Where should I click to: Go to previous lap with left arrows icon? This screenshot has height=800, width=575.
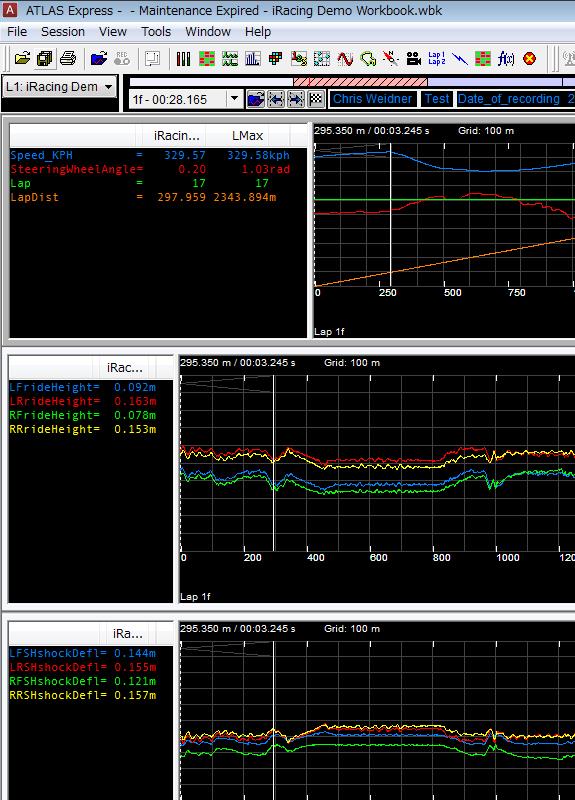[x=276, y=99]
